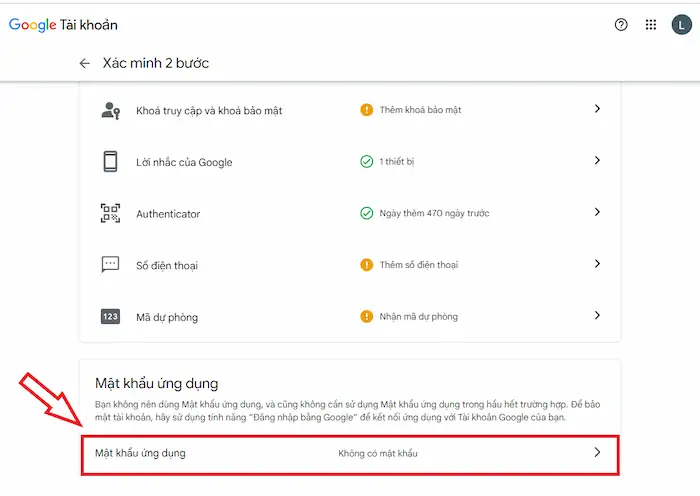Expand the Mã dự phòng row chevron
Image resolution: width=700 pixels, height=496 pixels.
coord(597,315)
